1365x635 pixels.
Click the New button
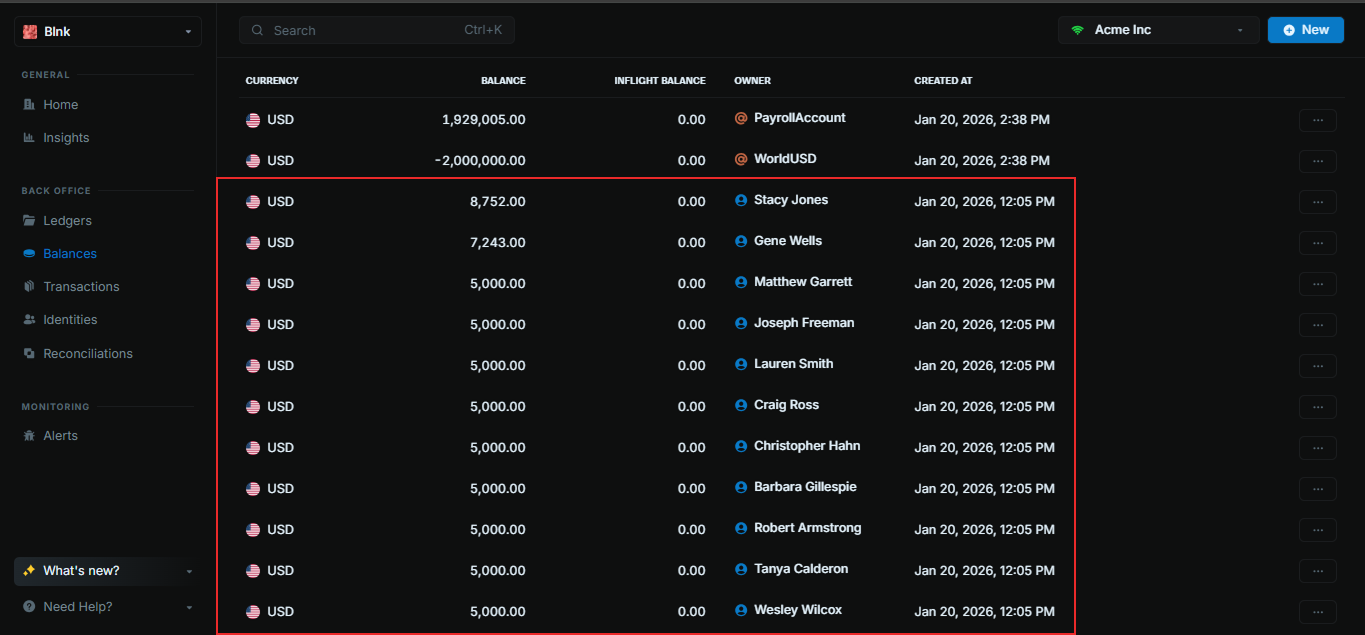[x=1305, y=30]
